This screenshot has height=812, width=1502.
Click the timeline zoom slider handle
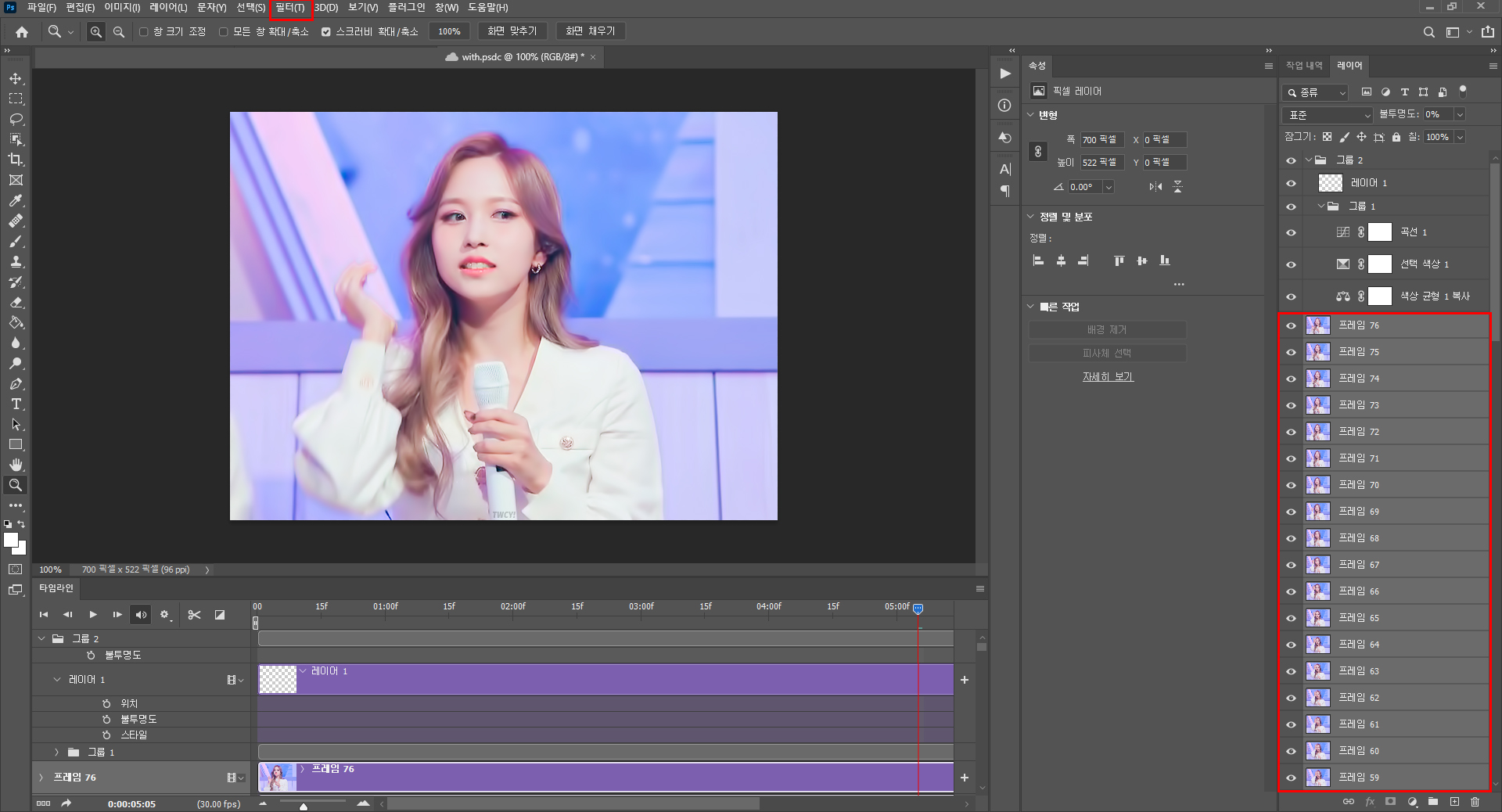pyautogui.click(x=304, y=807)
